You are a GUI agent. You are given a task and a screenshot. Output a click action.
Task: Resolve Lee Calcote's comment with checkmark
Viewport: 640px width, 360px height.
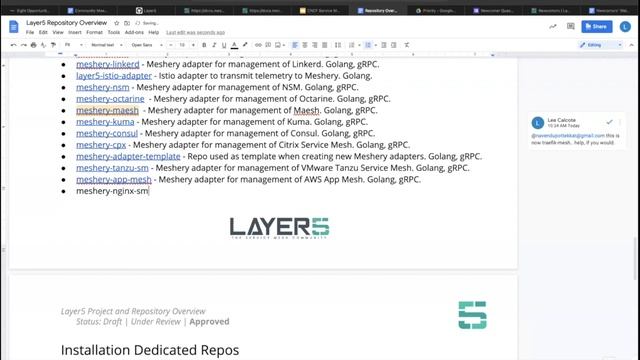609,122
